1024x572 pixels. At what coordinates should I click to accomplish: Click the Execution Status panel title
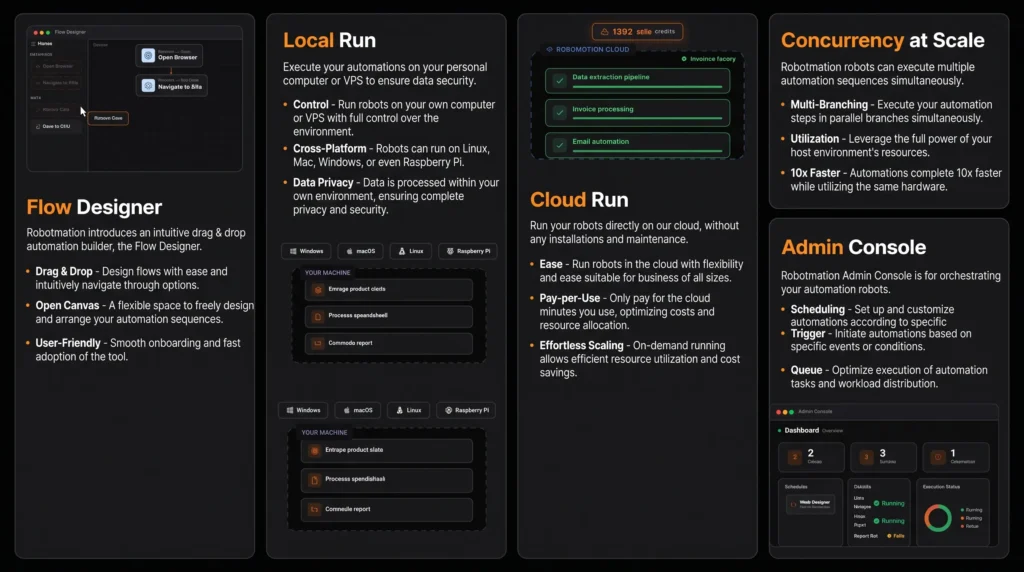pos(940,486)
